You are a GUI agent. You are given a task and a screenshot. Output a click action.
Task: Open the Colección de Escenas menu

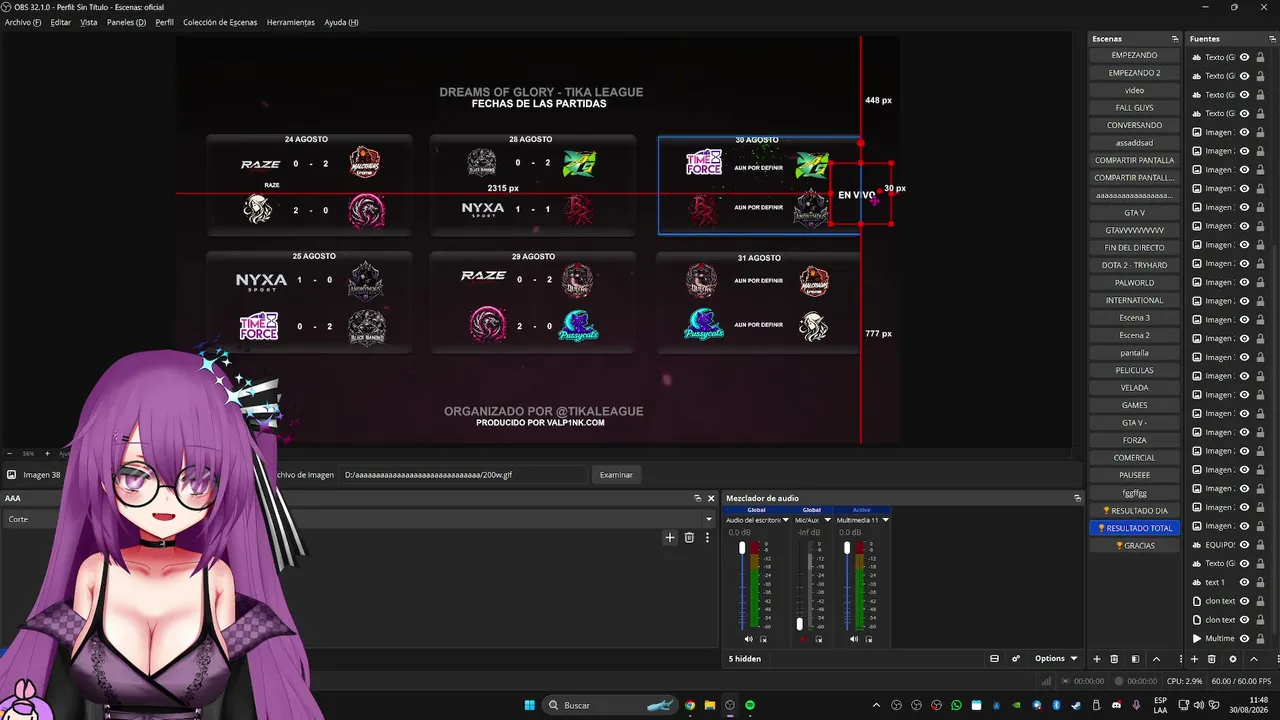220,22
